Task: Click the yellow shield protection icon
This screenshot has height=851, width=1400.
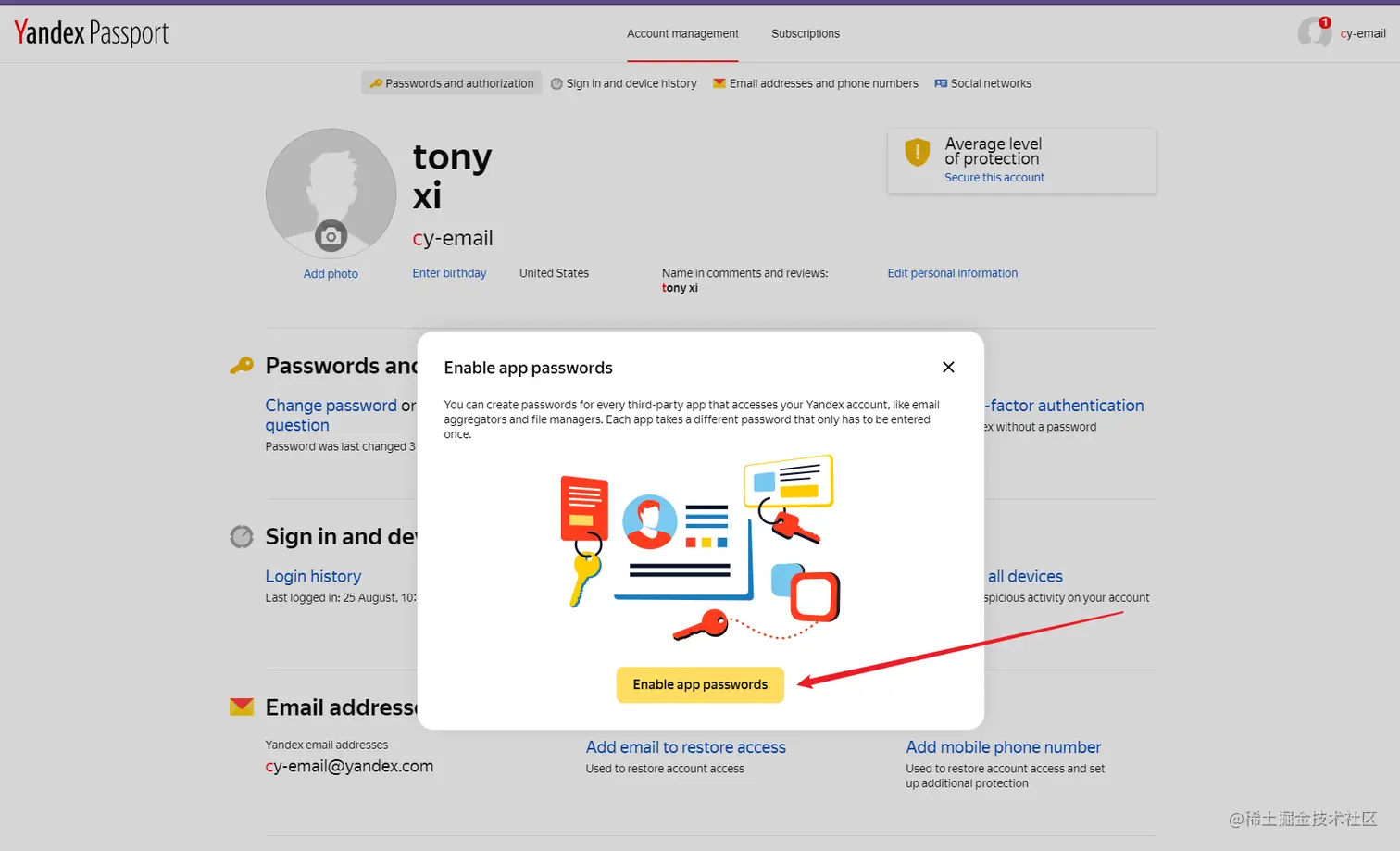Action: (x=917, y=152)
